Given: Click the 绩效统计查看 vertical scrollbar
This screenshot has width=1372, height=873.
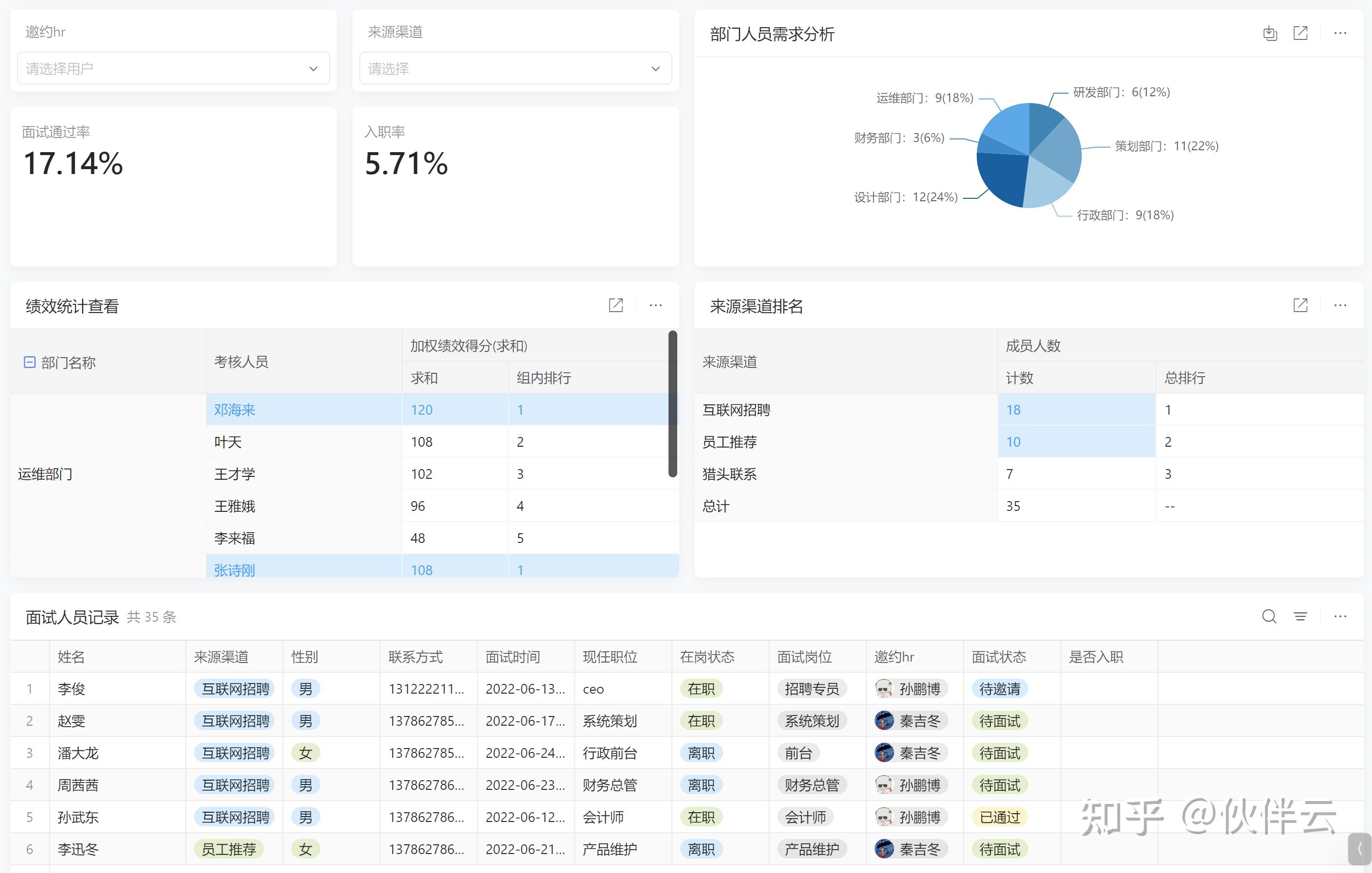Looking at the screenshot, I should [672, 404].
